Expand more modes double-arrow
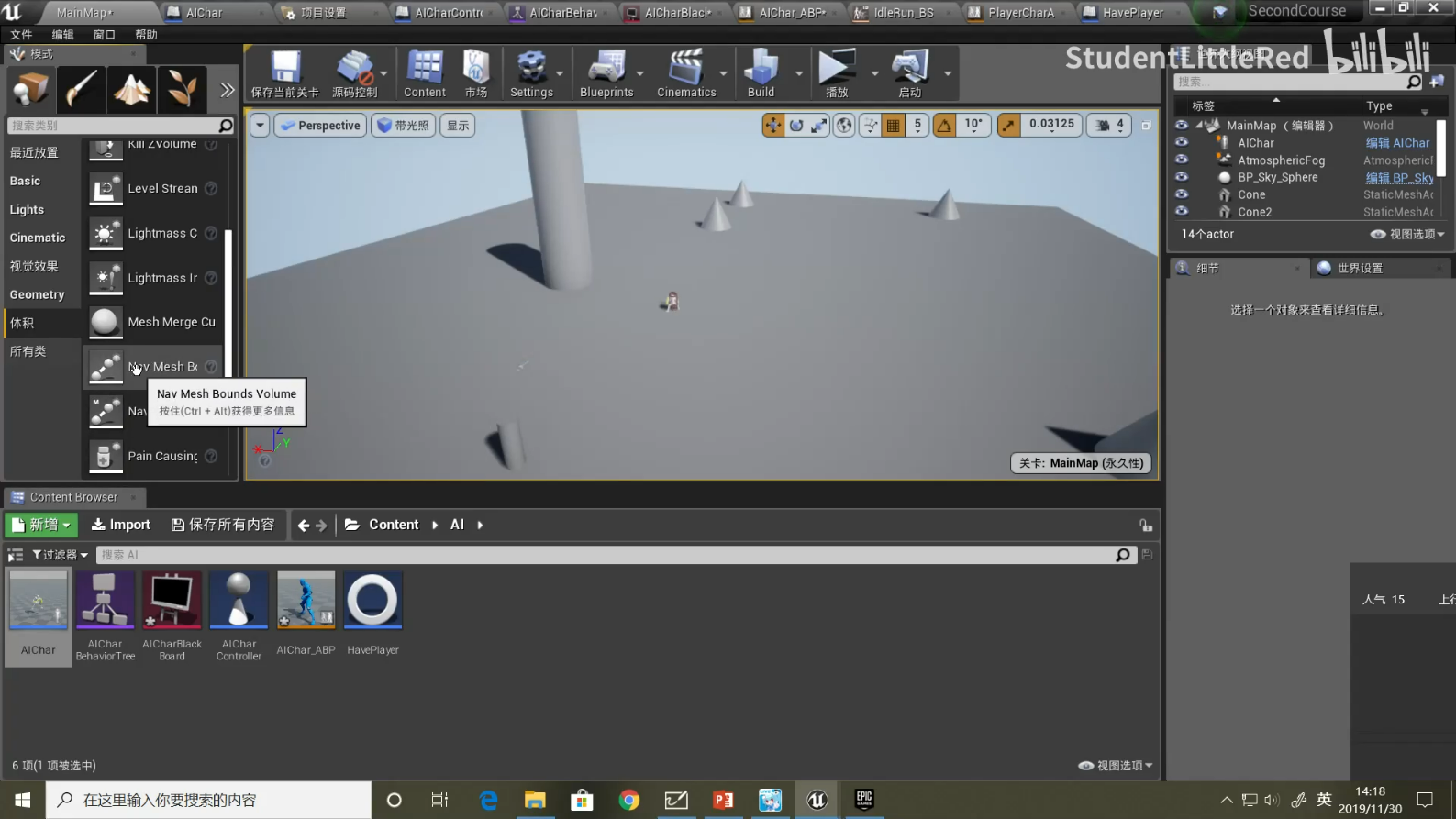This screenshot has height=819, width=1456. (227, 89)
